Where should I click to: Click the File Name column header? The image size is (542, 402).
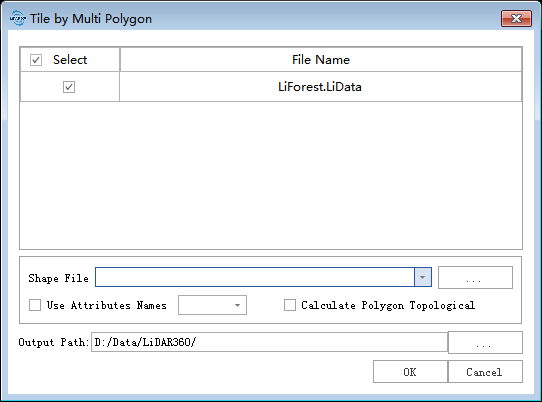coord(321,60)
